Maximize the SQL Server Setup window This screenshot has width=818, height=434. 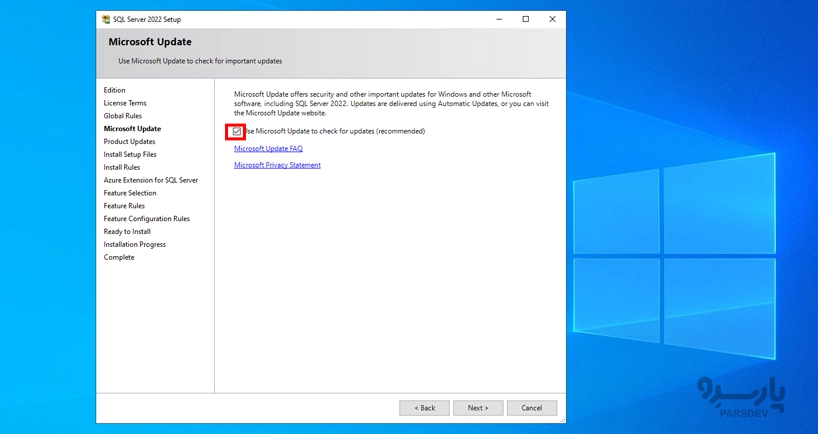[525, 19]
